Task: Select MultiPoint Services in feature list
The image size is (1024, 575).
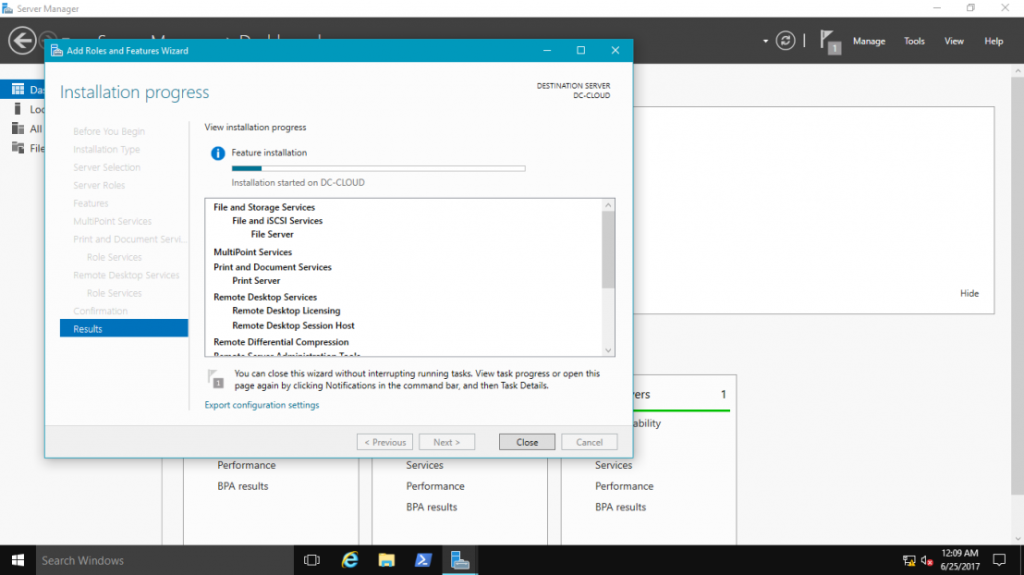Action: click(253, 252)
